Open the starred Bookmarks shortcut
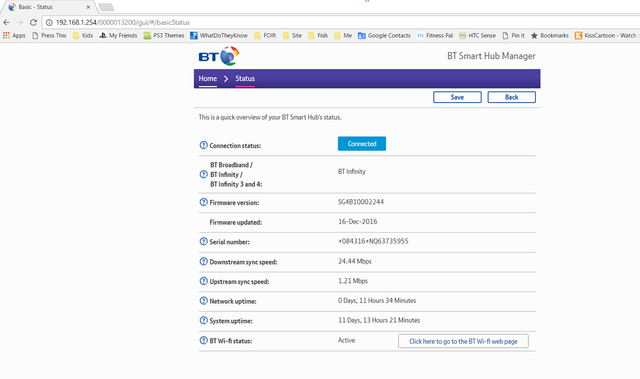The width and height of the screenshot is (640, 379). (x=549, y=35)
